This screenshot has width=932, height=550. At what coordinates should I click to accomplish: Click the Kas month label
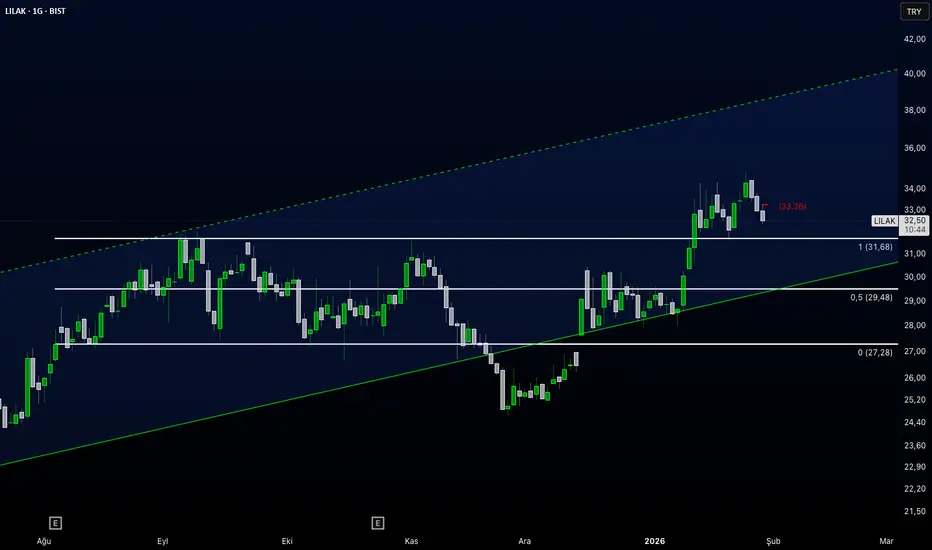tap(411, 541)
